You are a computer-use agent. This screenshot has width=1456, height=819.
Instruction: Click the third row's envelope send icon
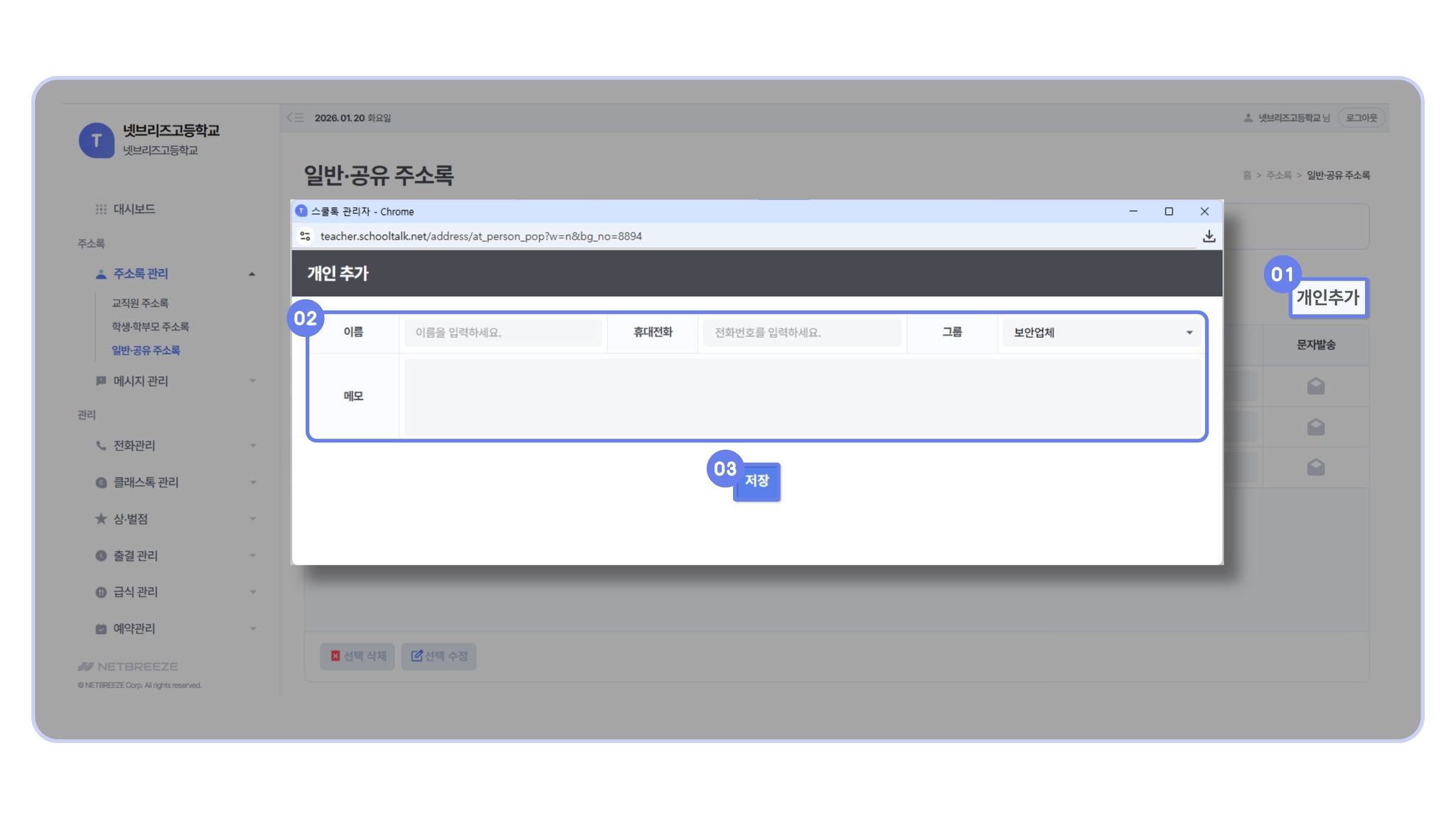pyautogui.click(x=1315, y=467)
